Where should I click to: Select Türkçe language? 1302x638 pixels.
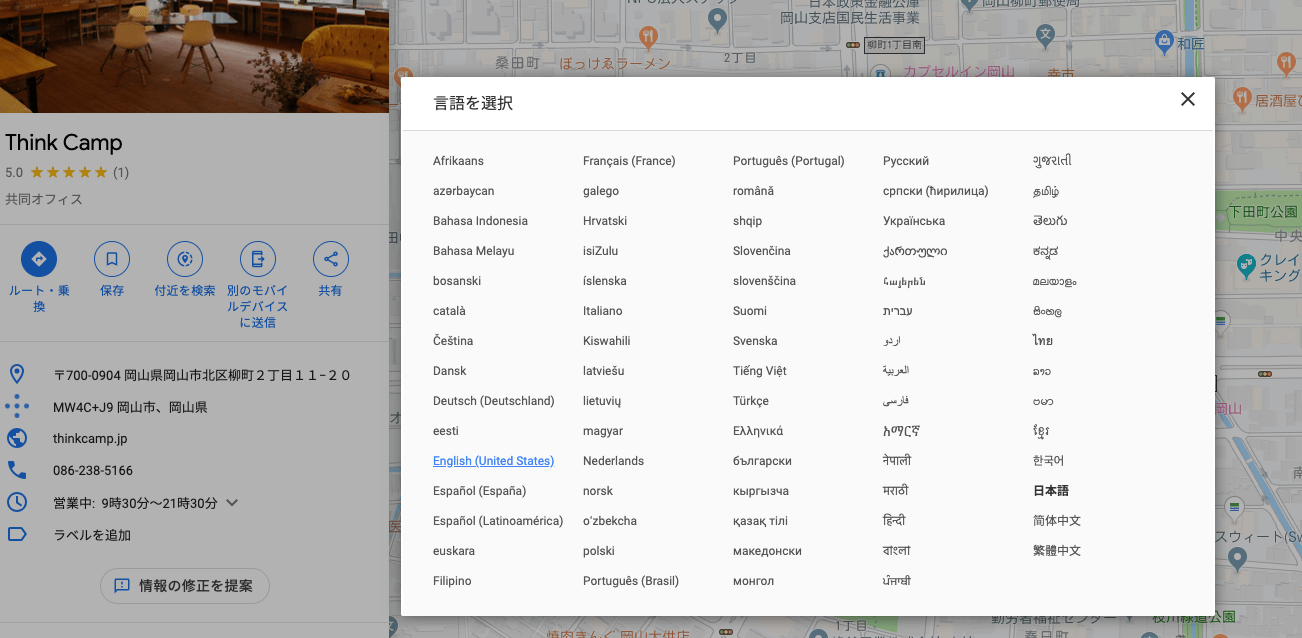coord(751,401)
